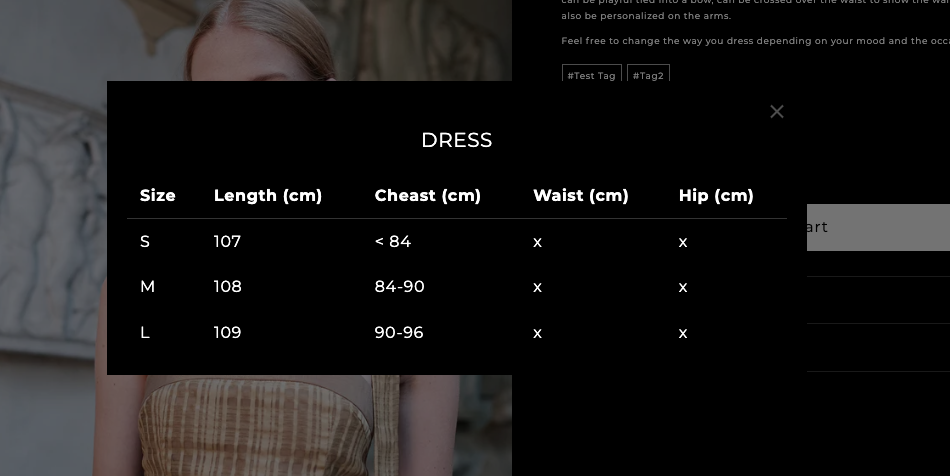Click the DRESS size chart title
This screenshot has width=950, height=476.
pyautogui.click(x=456, y=140)
